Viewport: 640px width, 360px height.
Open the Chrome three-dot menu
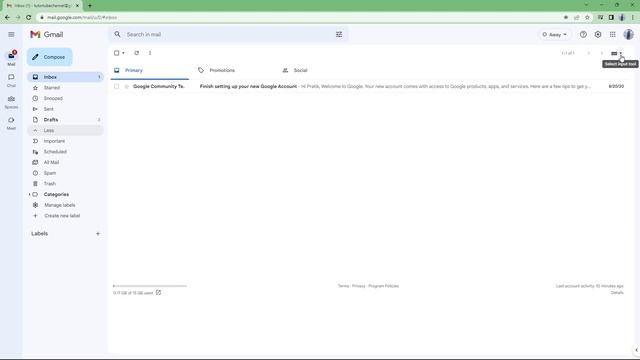(x=633, y=18)
